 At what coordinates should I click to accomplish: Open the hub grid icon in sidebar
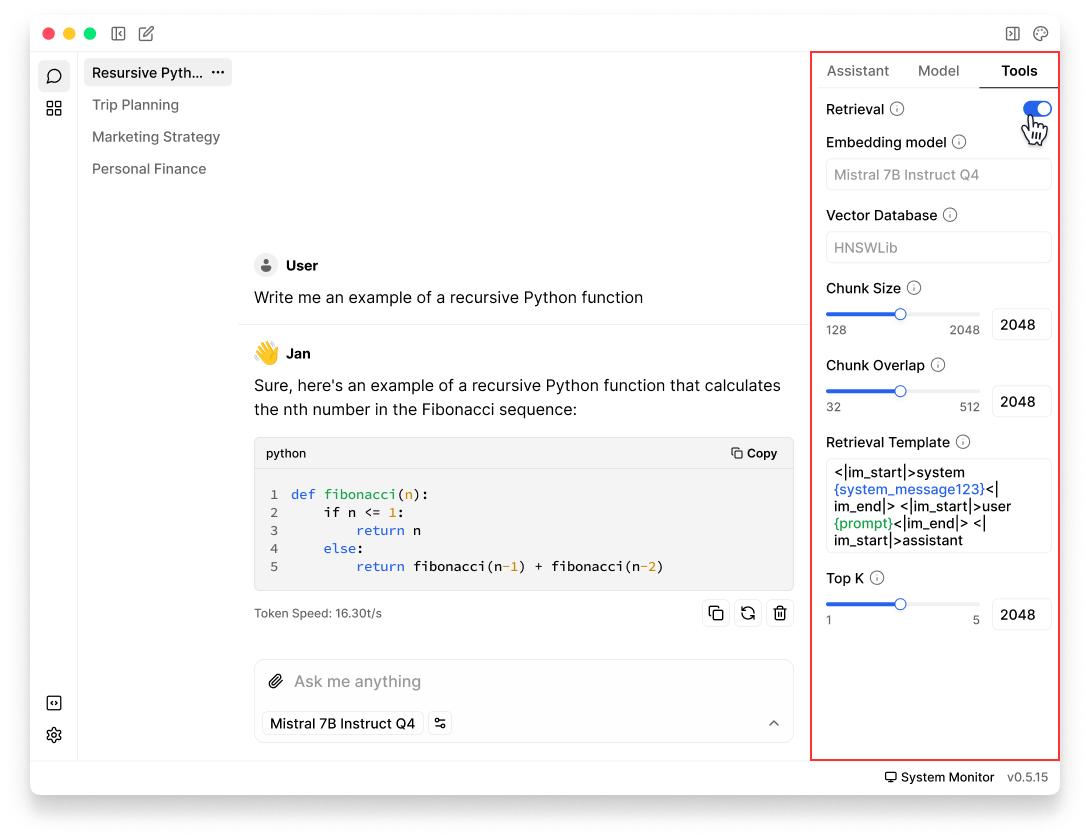pyautogui.click(x=54, y=108)
